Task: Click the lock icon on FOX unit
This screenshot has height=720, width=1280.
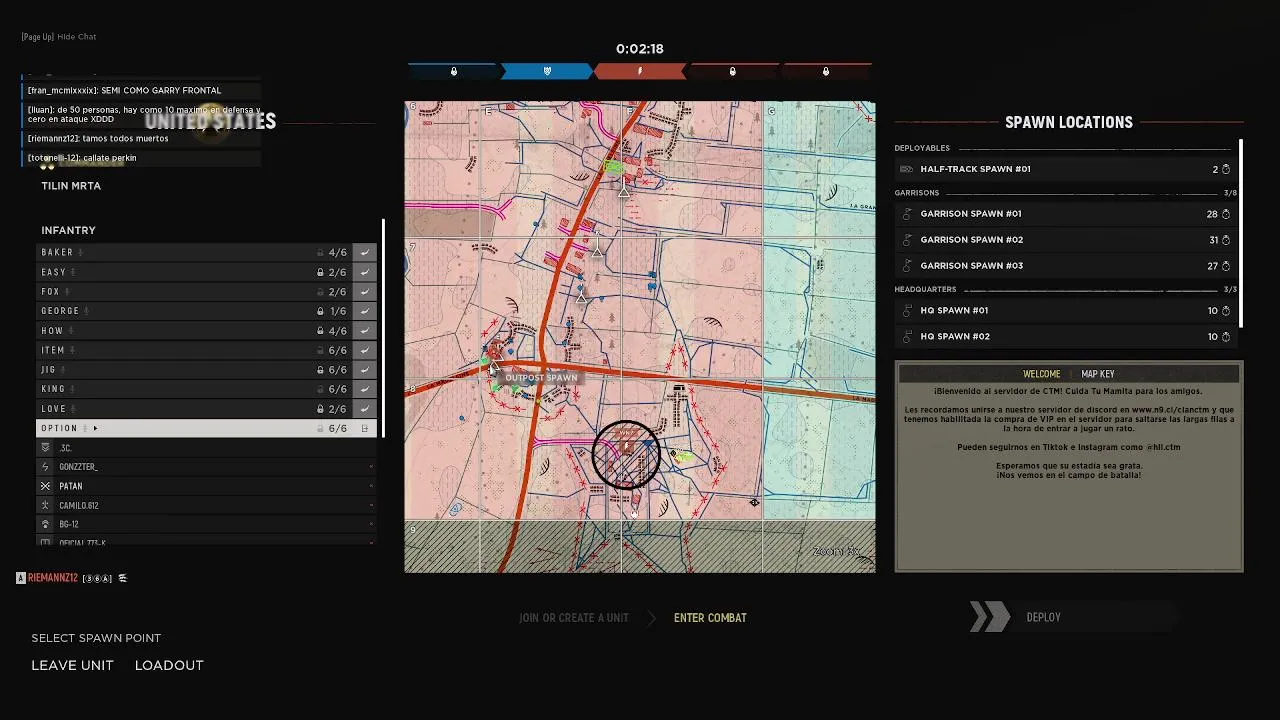Action: tap(320, 292)
